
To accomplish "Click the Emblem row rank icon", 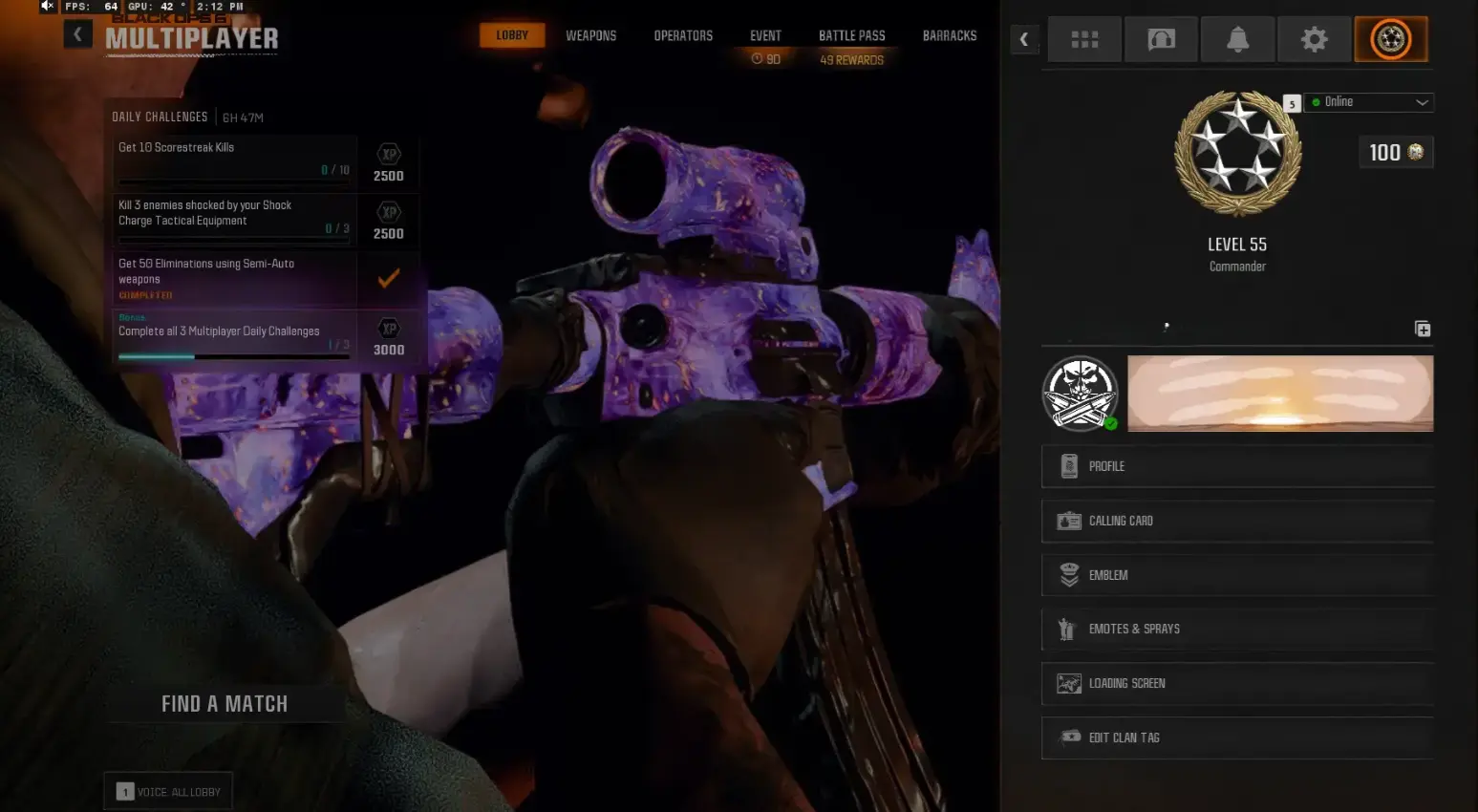I will point(1069,575).
